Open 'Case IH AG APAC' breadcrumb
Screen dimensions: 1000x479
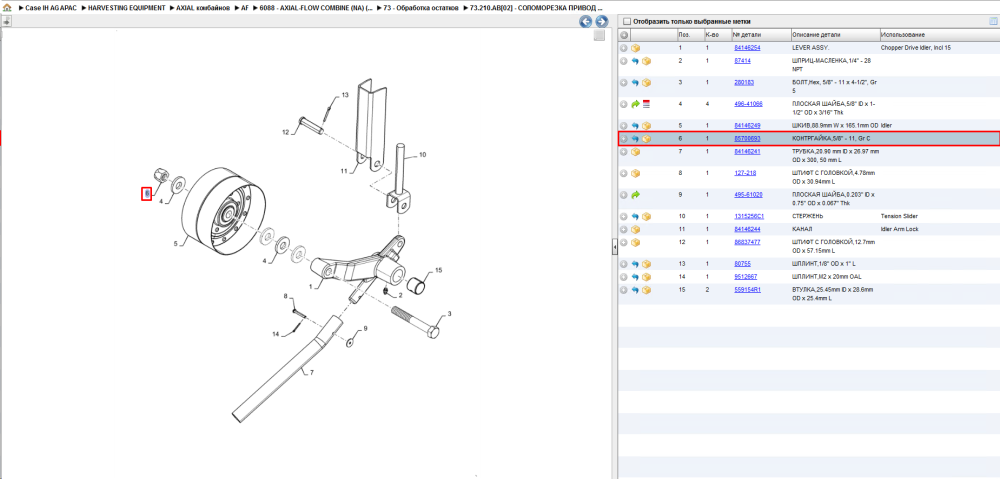[50, 8]
